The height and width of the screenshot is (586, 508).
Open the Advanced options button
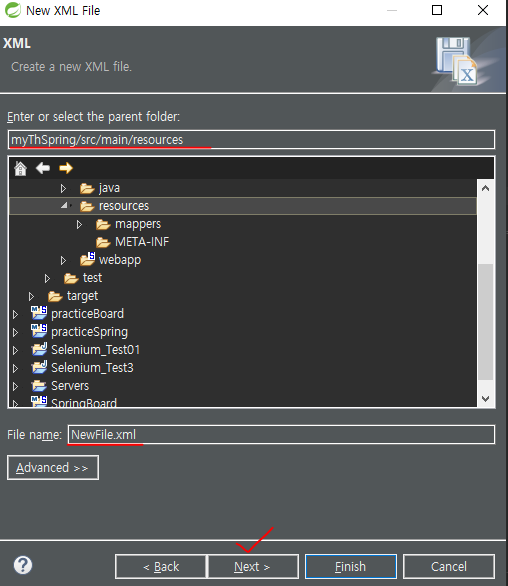coord(53,468)
